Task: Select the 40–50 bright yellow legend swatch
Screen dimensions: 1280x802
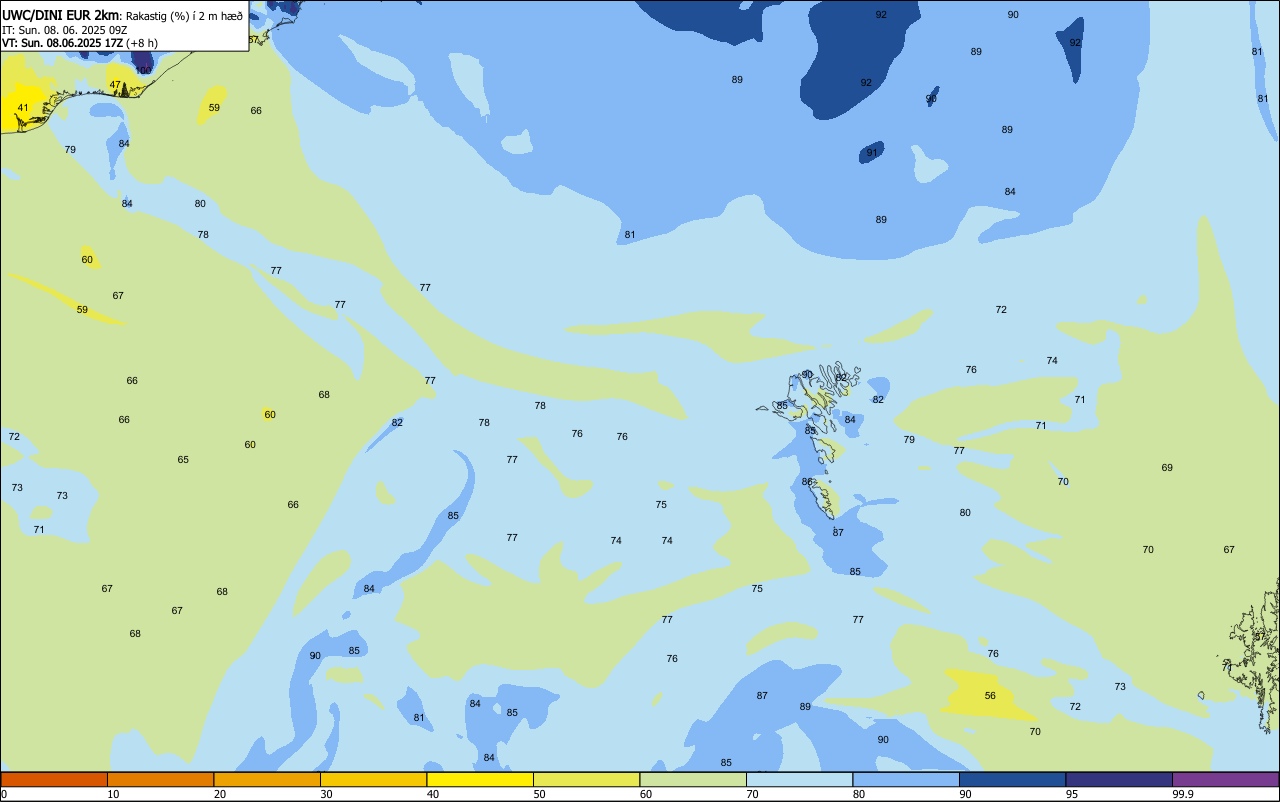Action: click(x=480, y=779)
